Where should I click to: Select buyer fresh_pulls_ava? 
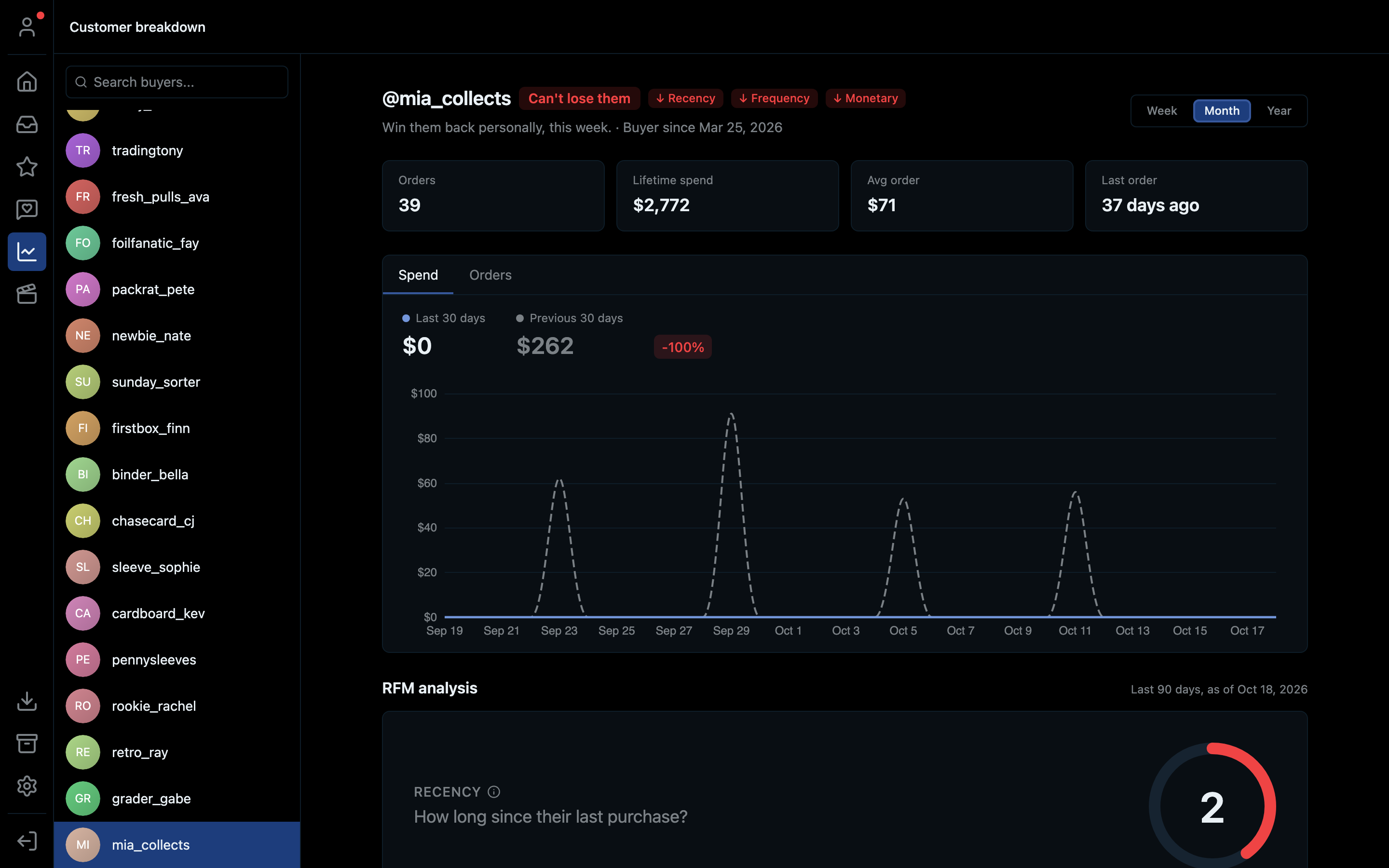click(x=177, y=197)
